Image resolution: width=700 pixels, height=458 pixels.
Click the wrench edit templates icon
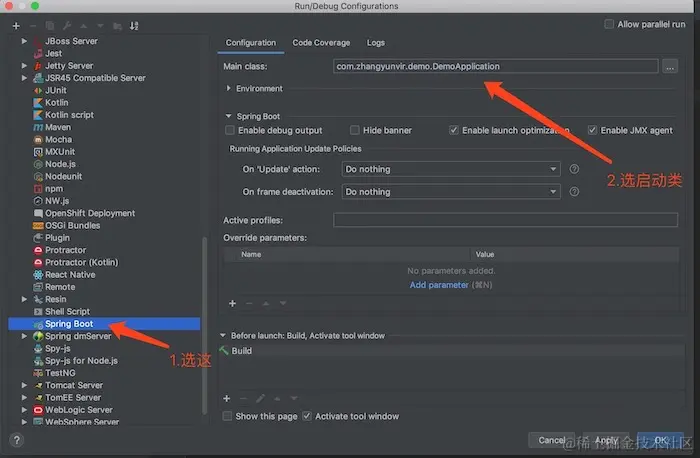[67, 26]
